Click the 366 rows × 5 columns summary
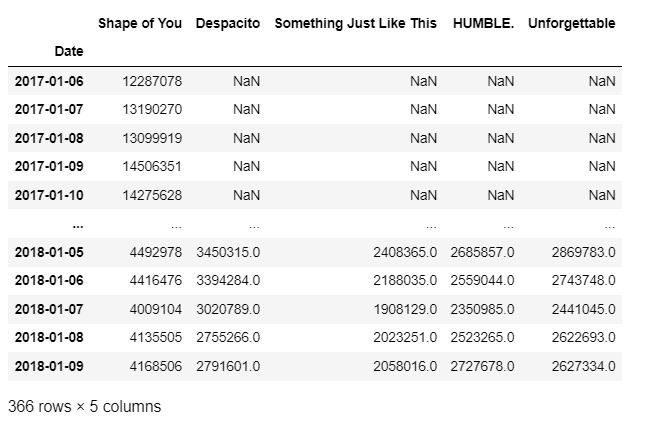This screenshot has height=421, width=645. [x=85, y=407]
